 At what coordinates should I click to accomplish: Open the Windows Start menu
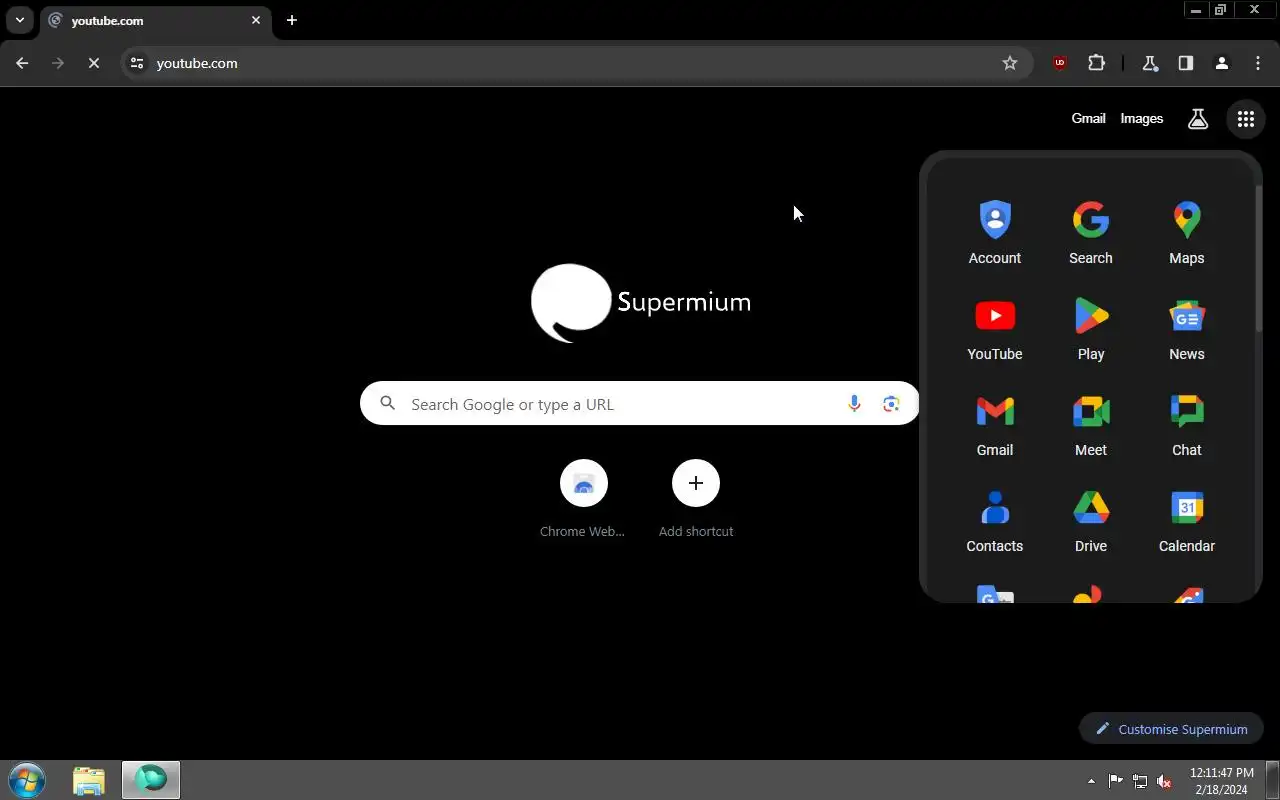click(27, 780)
